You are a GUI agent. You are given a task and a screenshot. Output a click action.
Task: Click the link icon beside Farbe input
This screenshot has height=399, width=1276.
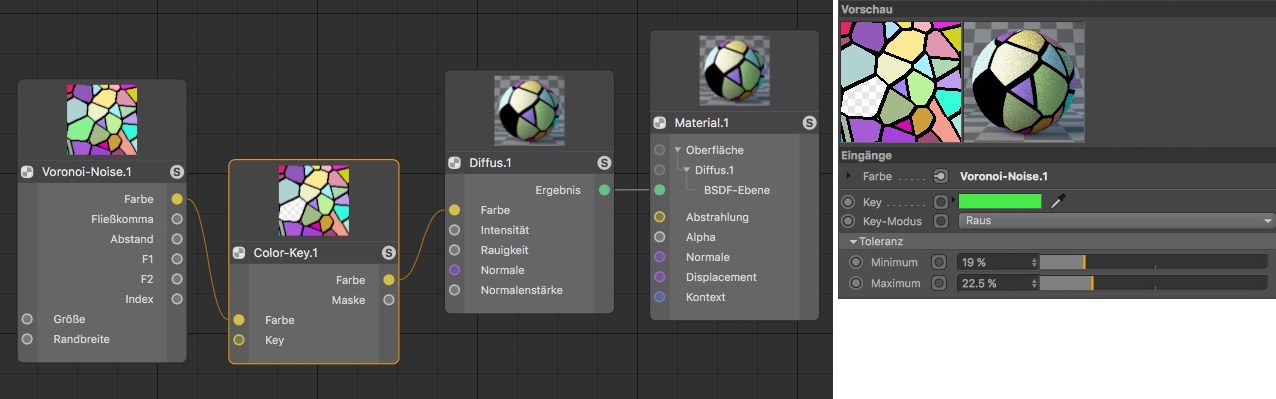940,176
